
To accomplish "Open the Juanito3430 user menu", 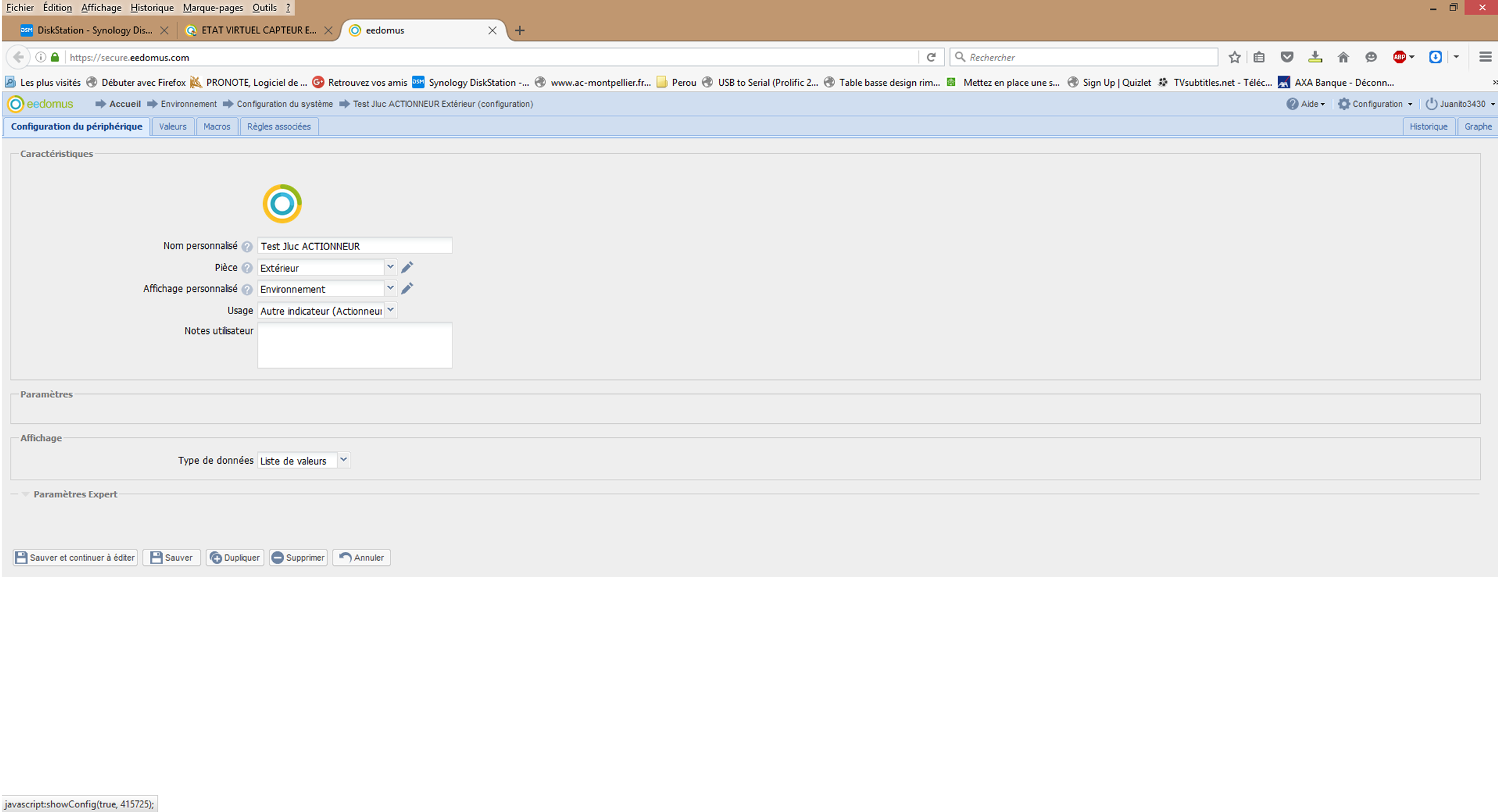I will coord(1460,104).
